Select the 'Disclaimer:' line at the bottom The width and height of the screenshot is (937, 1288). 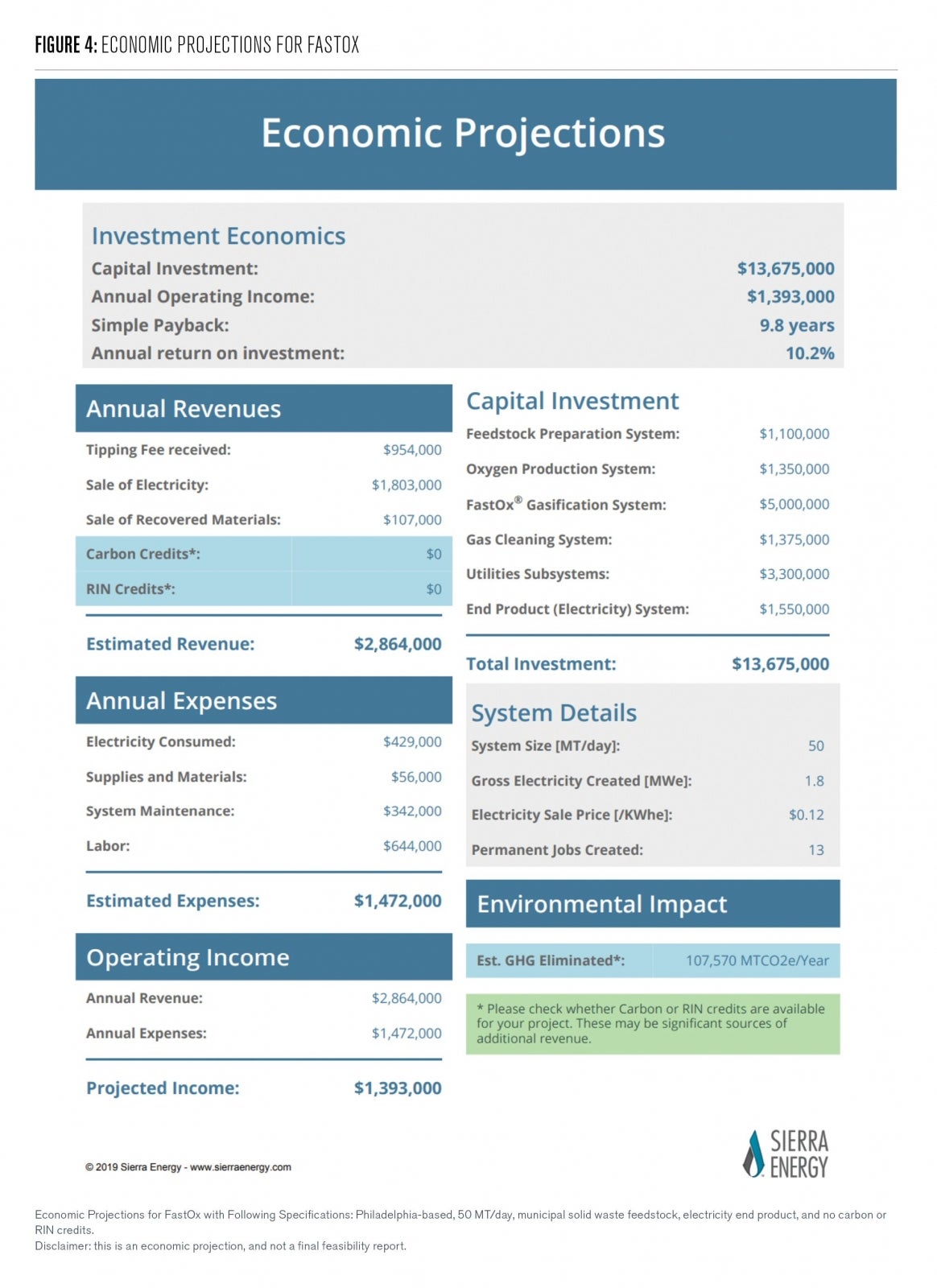pos(221,1246)
